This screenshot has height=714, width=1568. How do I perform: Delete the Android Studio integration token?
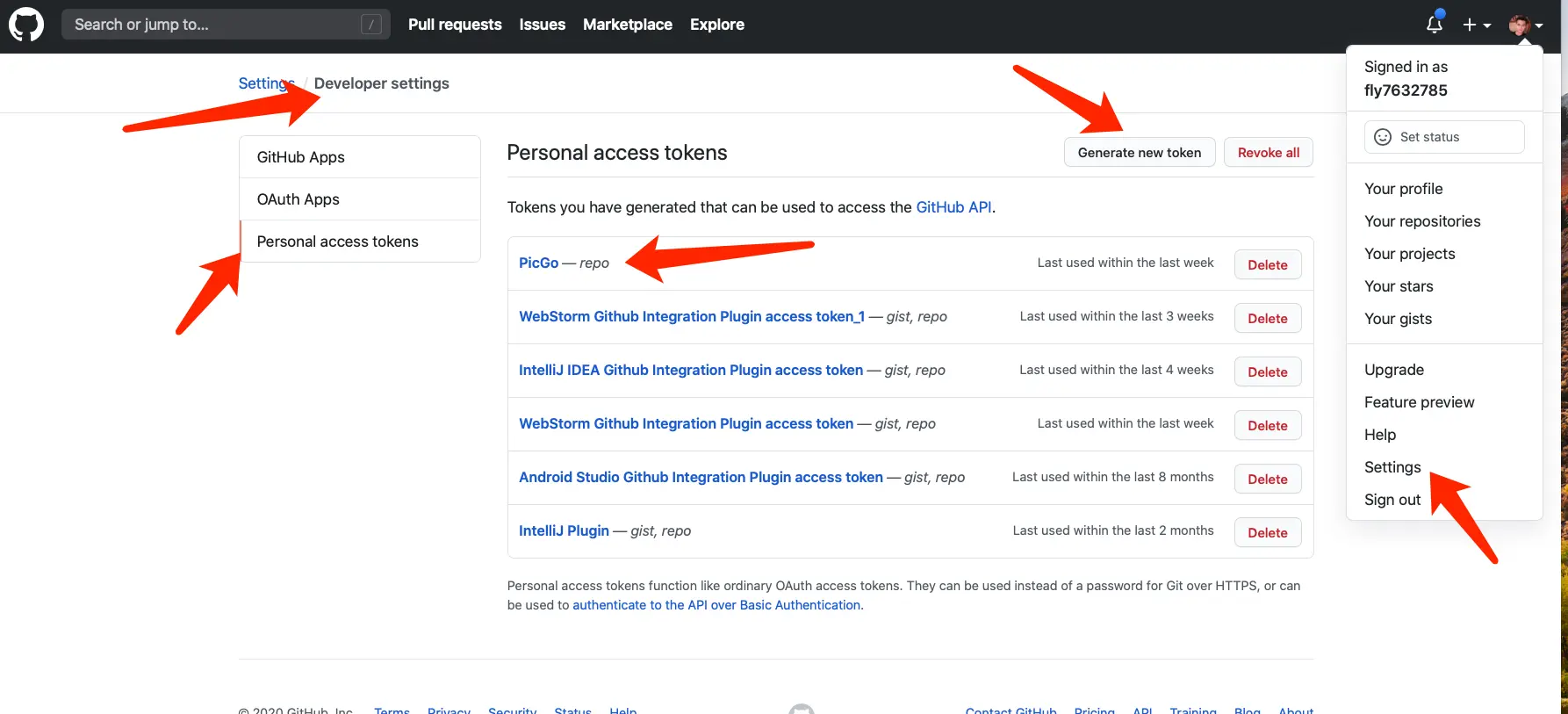point(1267,480)
